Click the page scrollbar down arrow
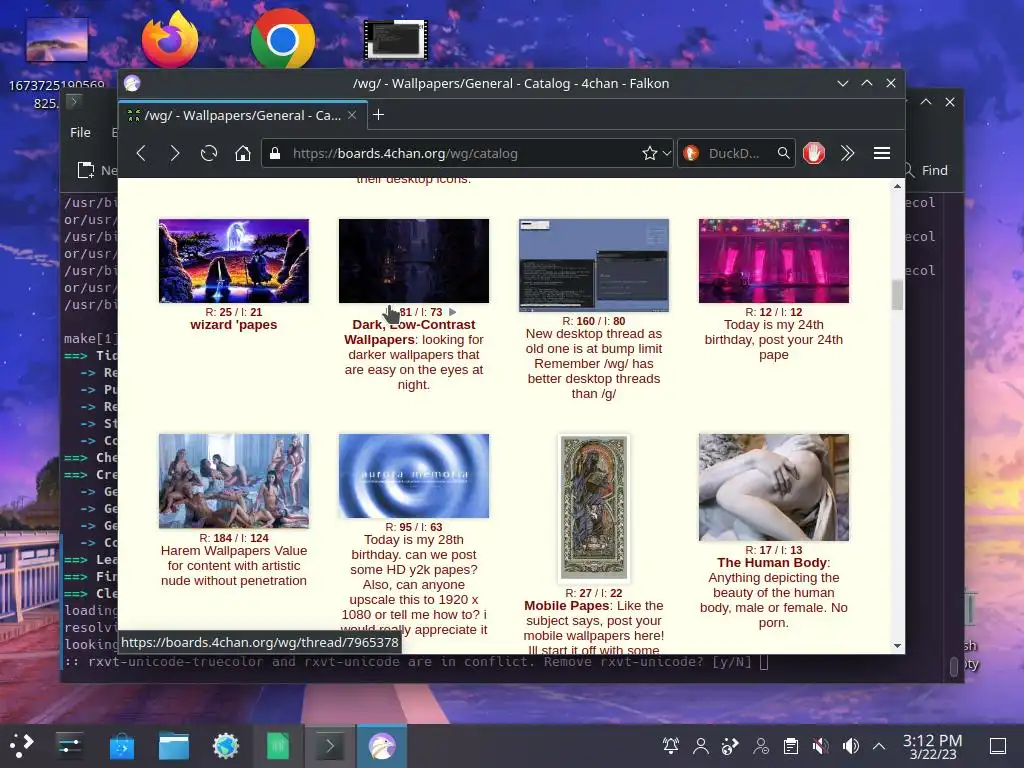This screenshot has width=1024, height=768. tap(897, 645)
